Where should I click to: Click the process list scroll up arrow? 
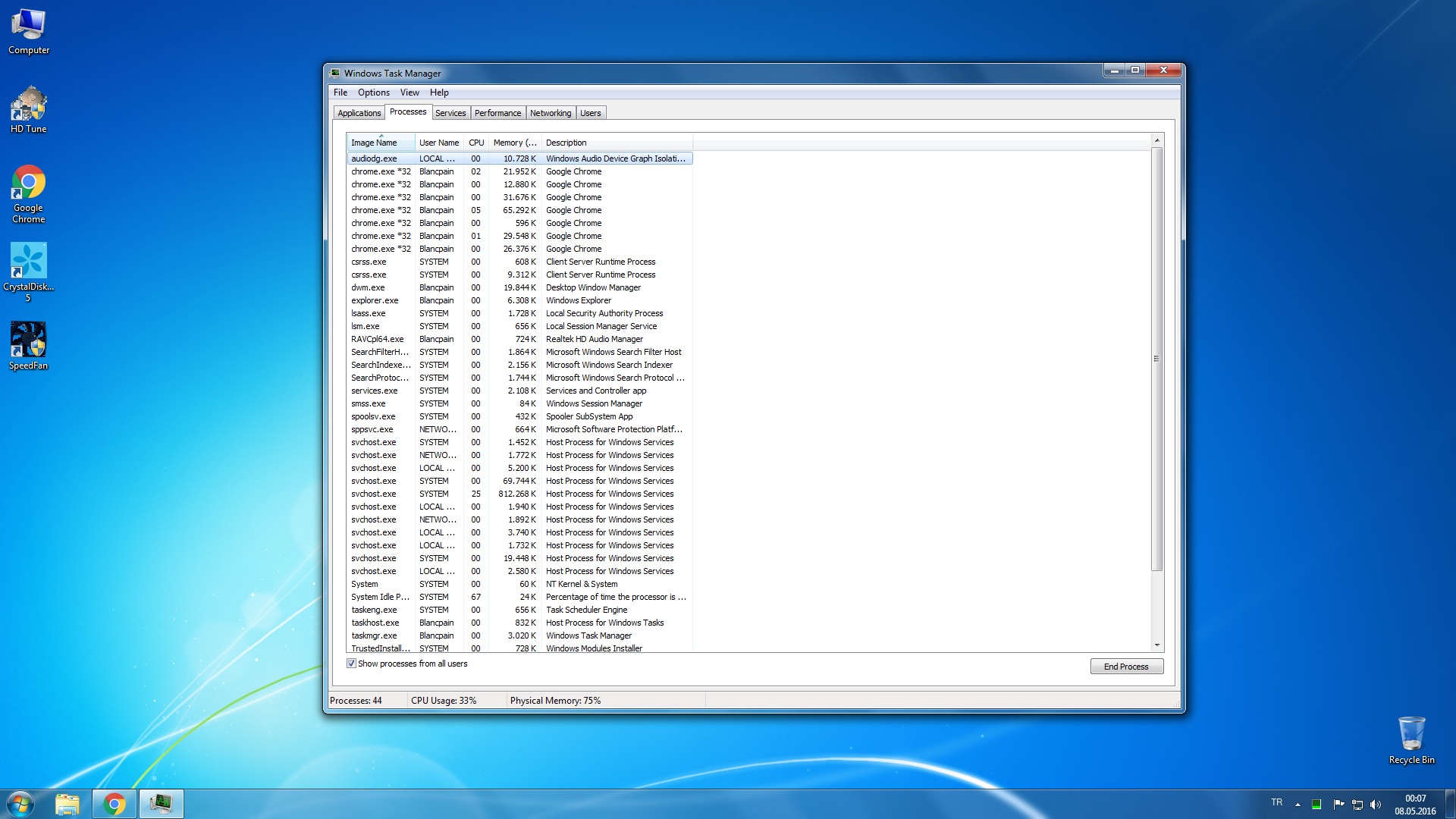pos(1156,140)
